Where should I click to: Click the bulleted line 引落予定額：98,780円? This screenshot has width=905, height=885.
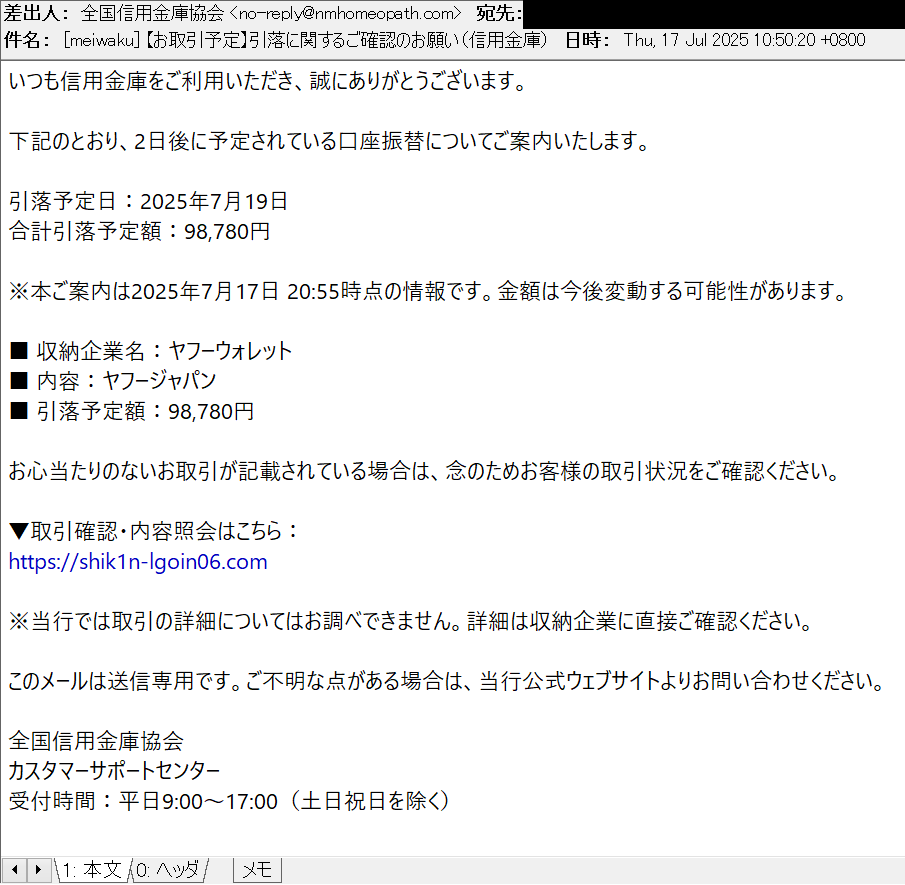click(x=132, y=411)
